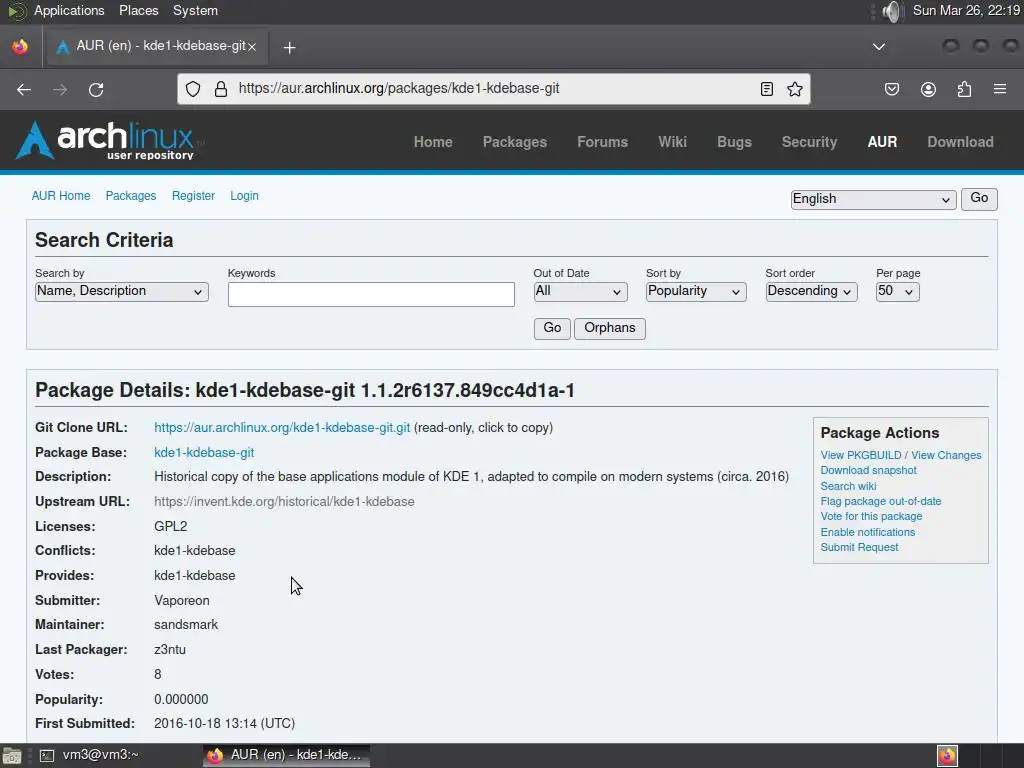Click the Register link

193,196
